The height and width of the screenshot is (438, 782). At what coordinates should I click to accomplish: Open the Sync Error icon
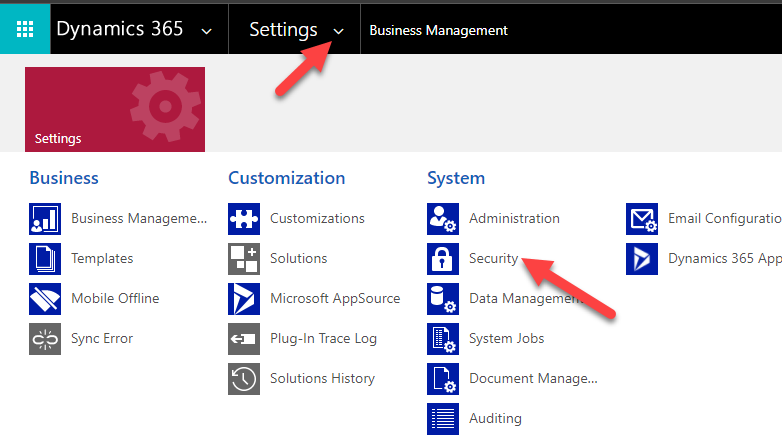tap(45, 339)
